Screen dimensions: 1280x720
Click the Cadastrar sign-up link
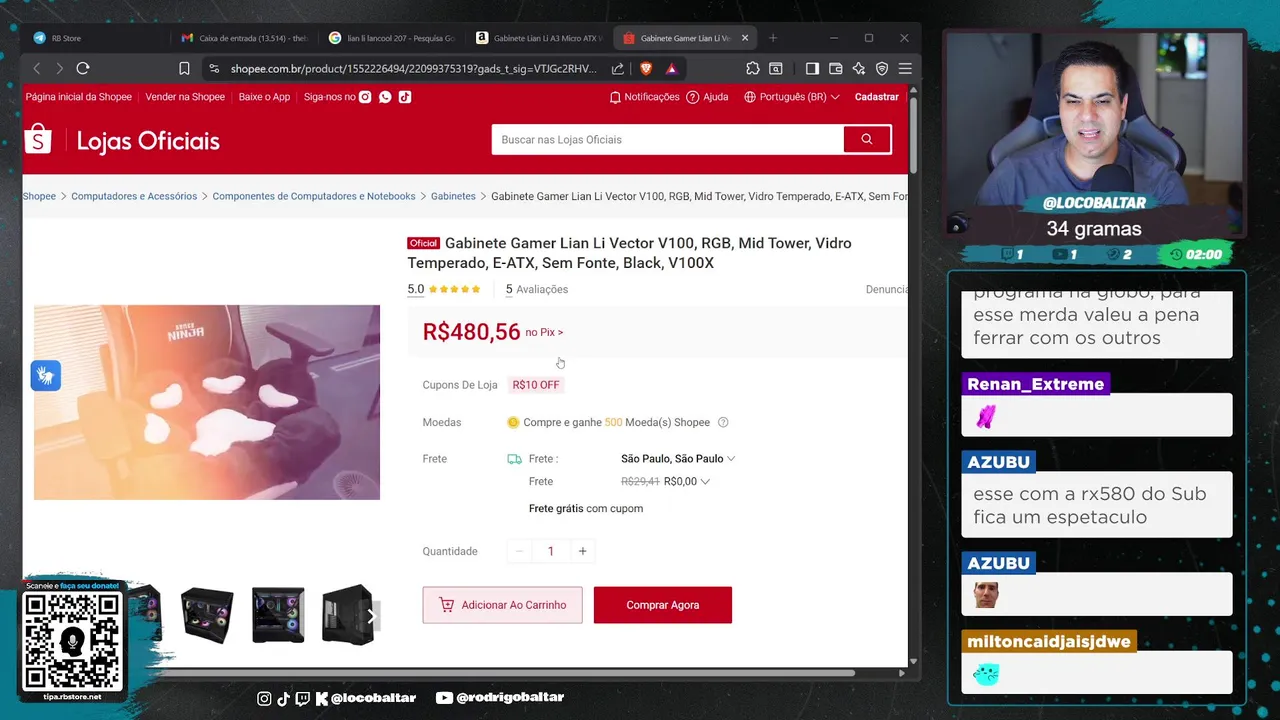click(877, 97)
